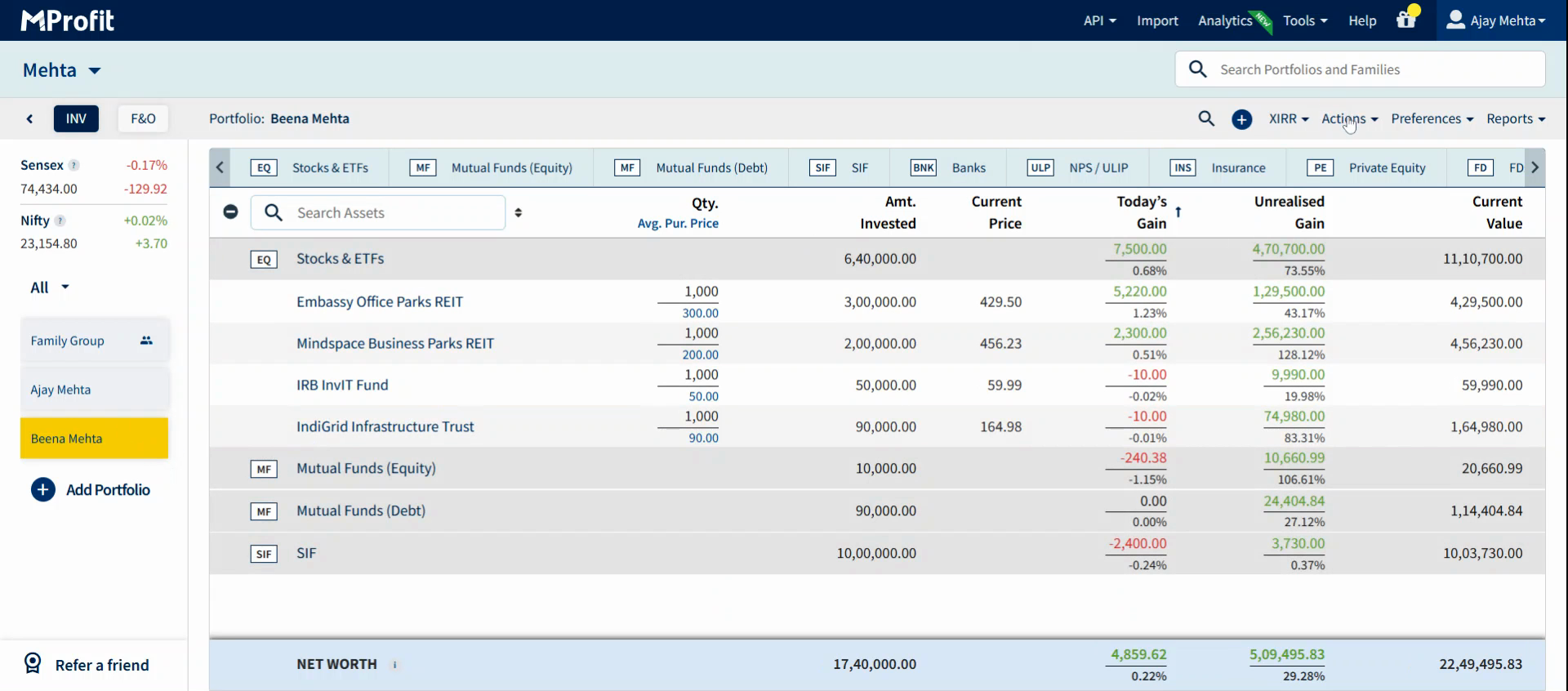Switch to INV investments view
The width and height of the screenshot is (1568, 691).
(x=76, y=118)
